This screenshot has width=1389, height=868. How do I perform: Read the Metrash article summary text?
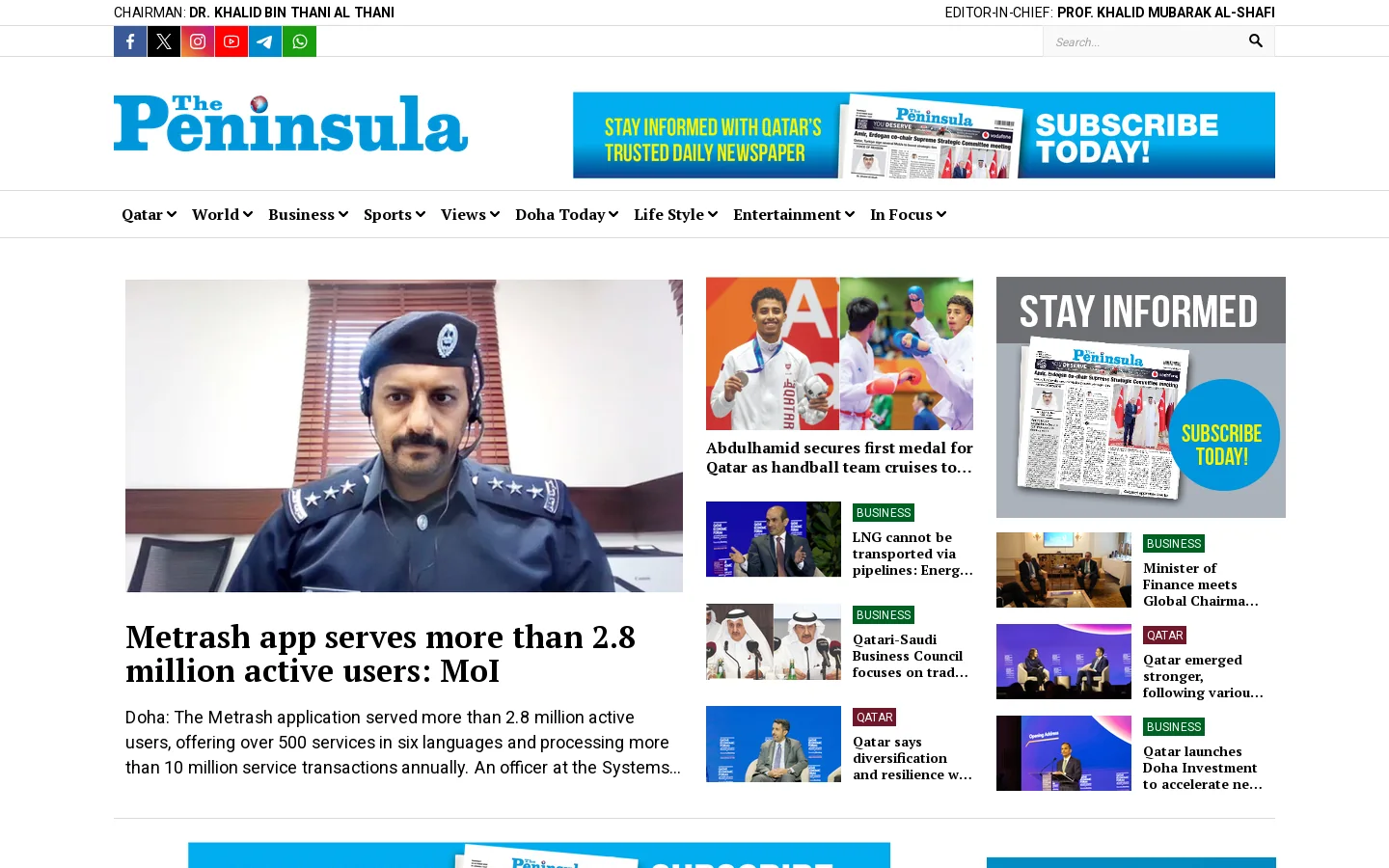403,743
